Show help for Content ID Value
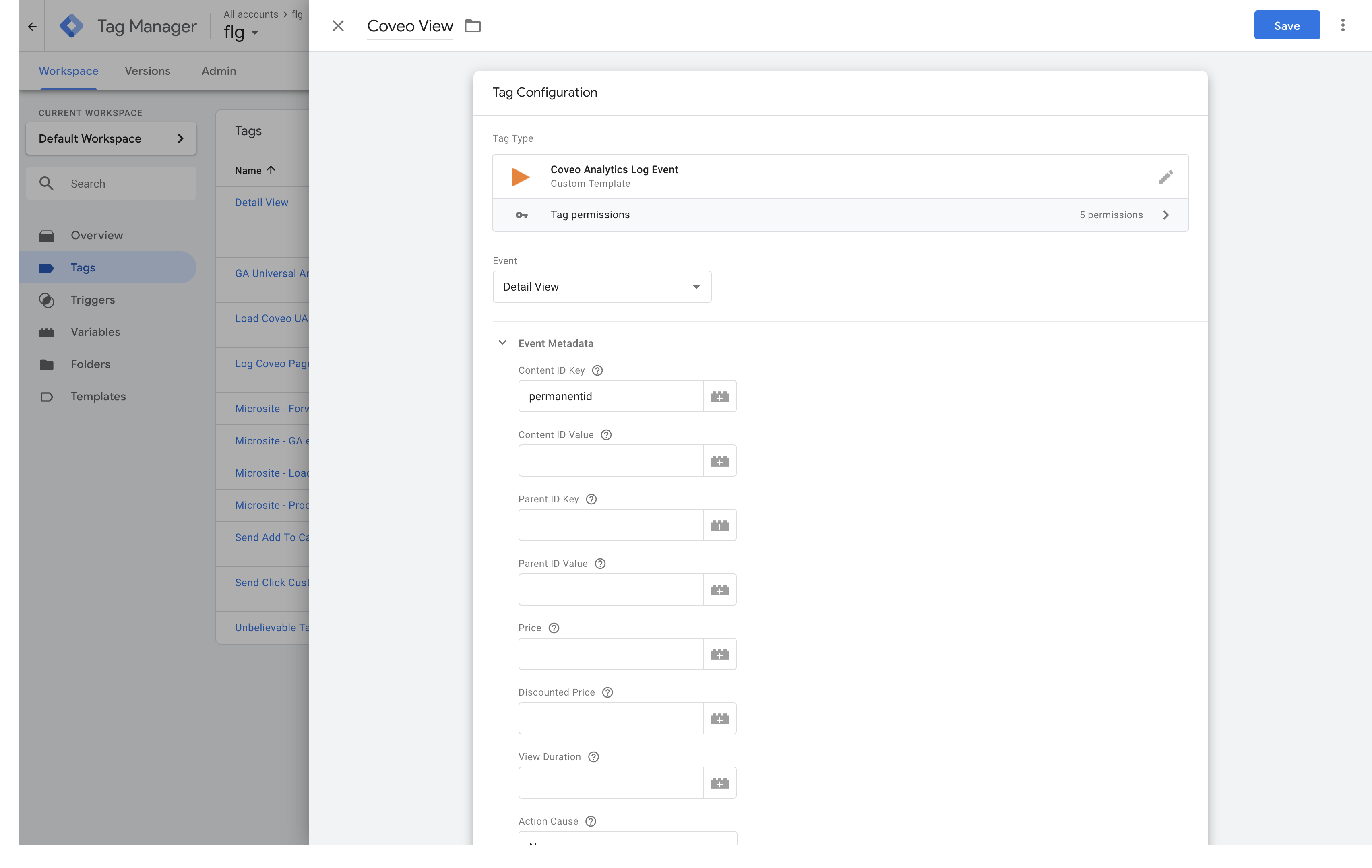The width and height of the screenshot is (1372, 868). coord(606,435)
